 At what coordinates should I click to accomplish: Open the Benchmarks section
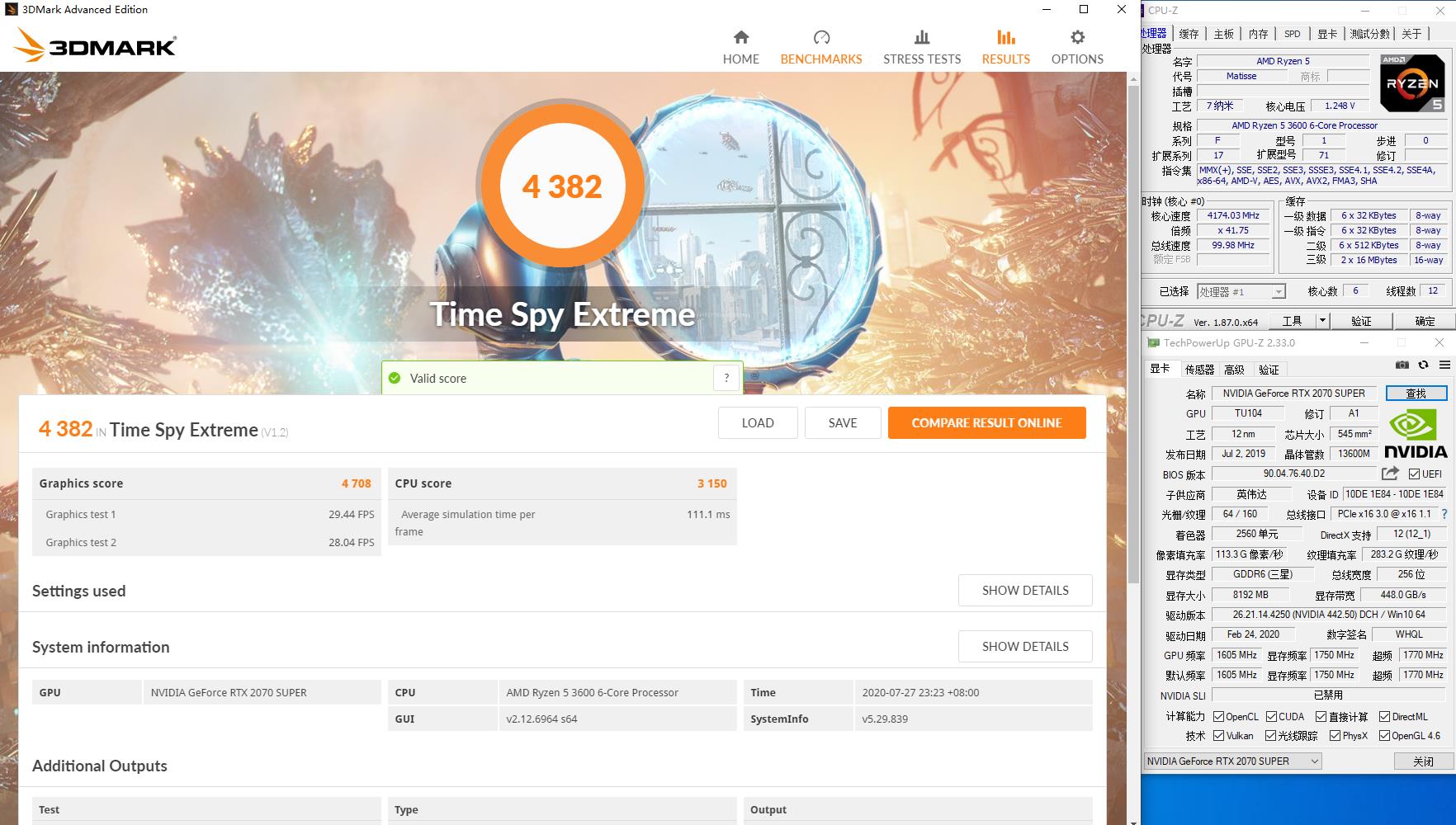[820, 47]
